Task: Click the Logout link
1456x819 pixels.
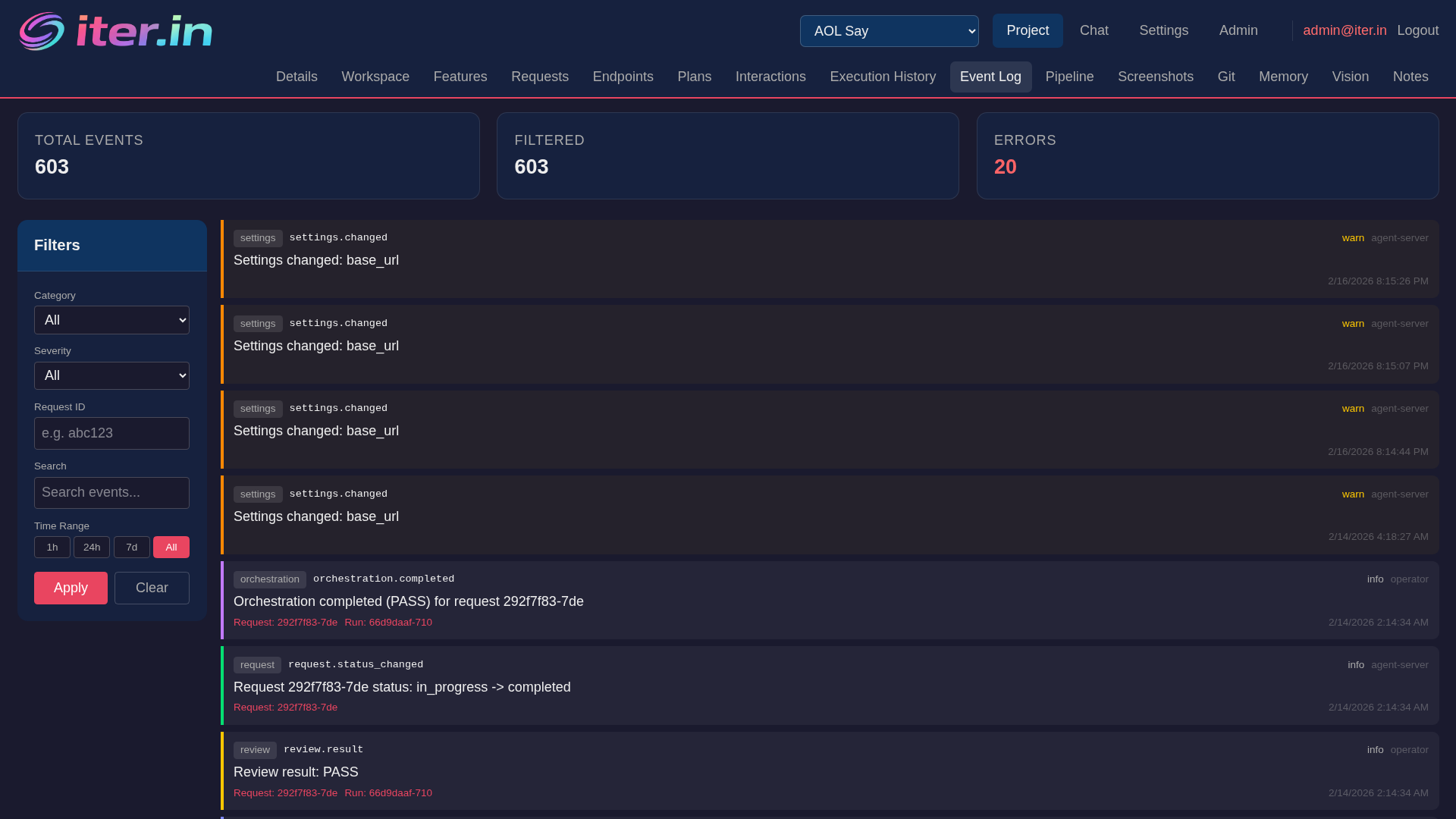Action: click(1418, 30)
